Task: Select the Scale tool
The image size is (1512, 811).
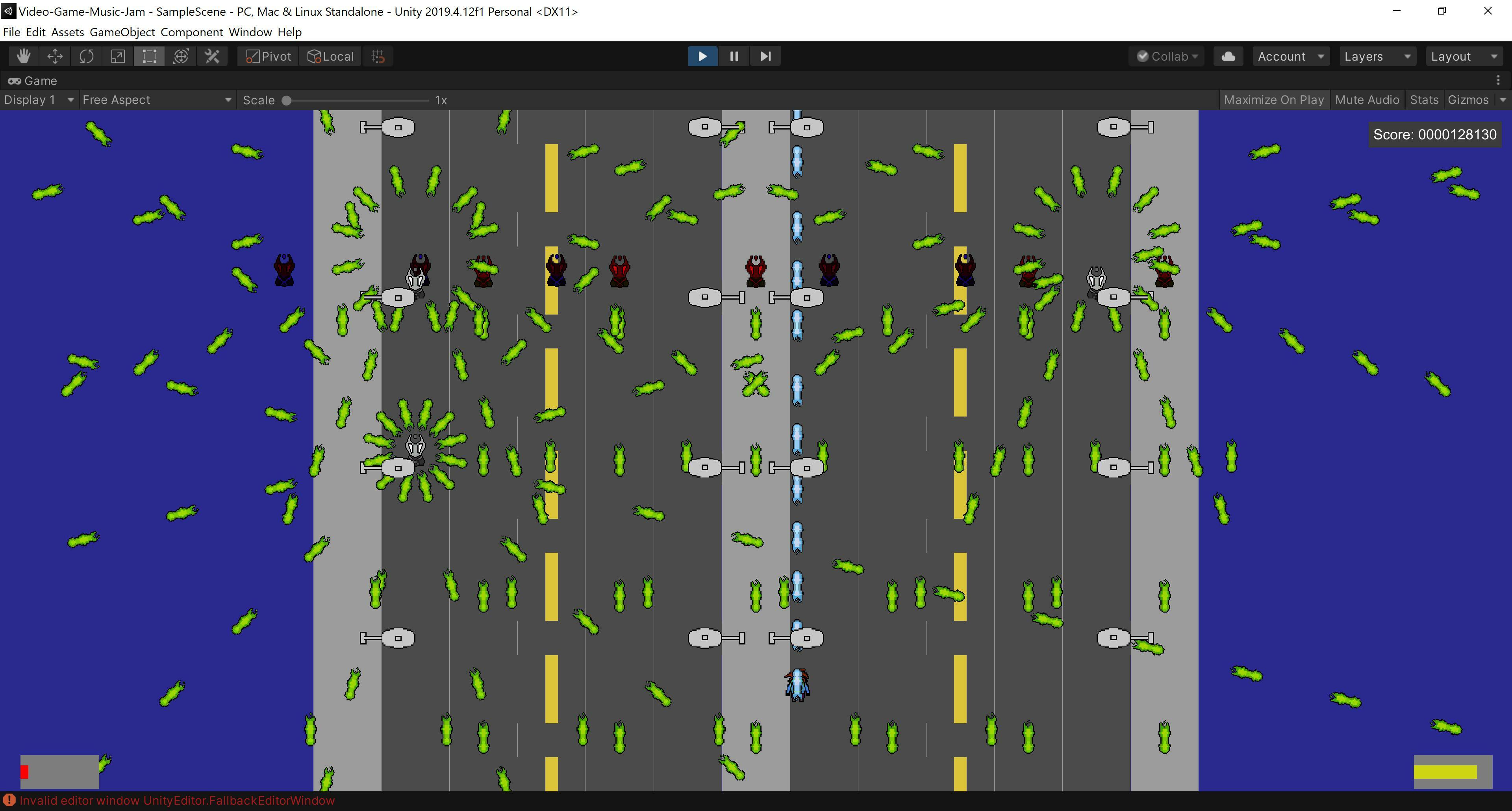Action: pyautogui.click(x=117, y=56)
